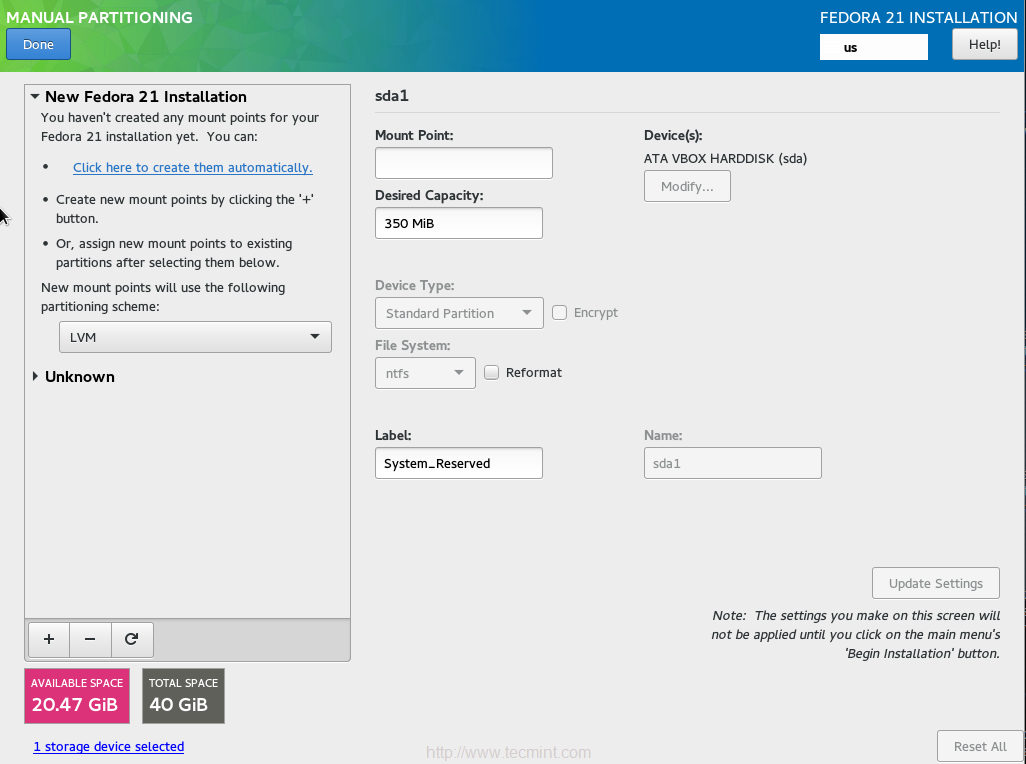
Task: Click the MANUAL PARTITIONING title
Action: pos(99,18)
